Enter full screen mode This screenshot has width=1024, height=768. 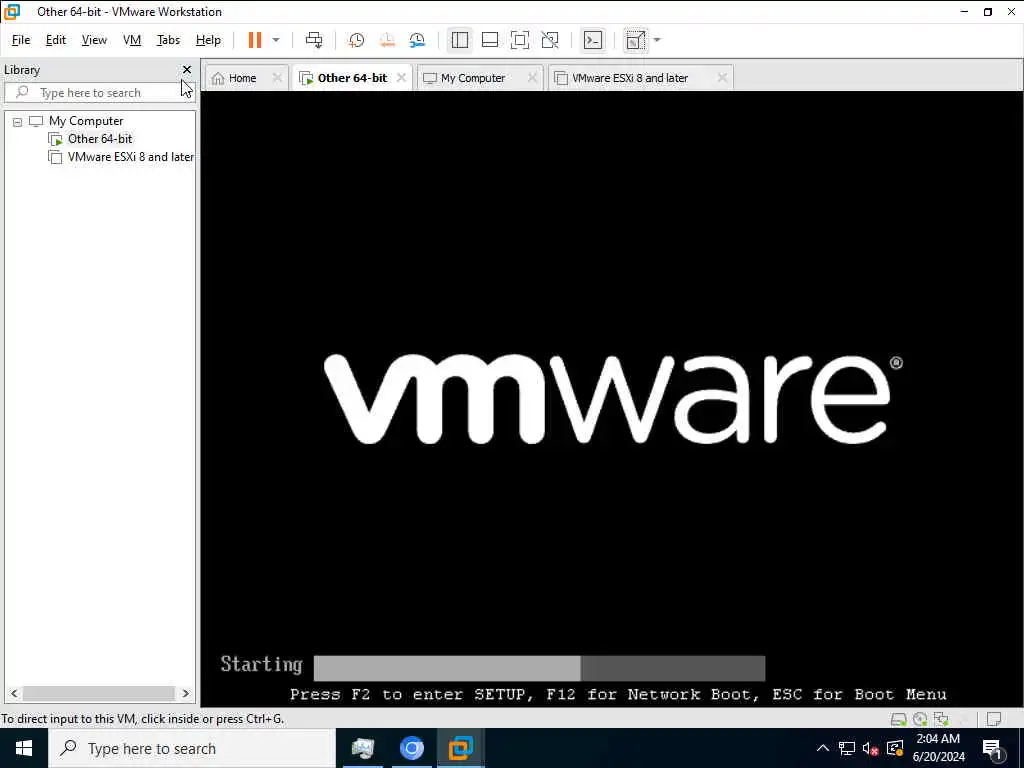pyautogui.click(x=520, y=40)
